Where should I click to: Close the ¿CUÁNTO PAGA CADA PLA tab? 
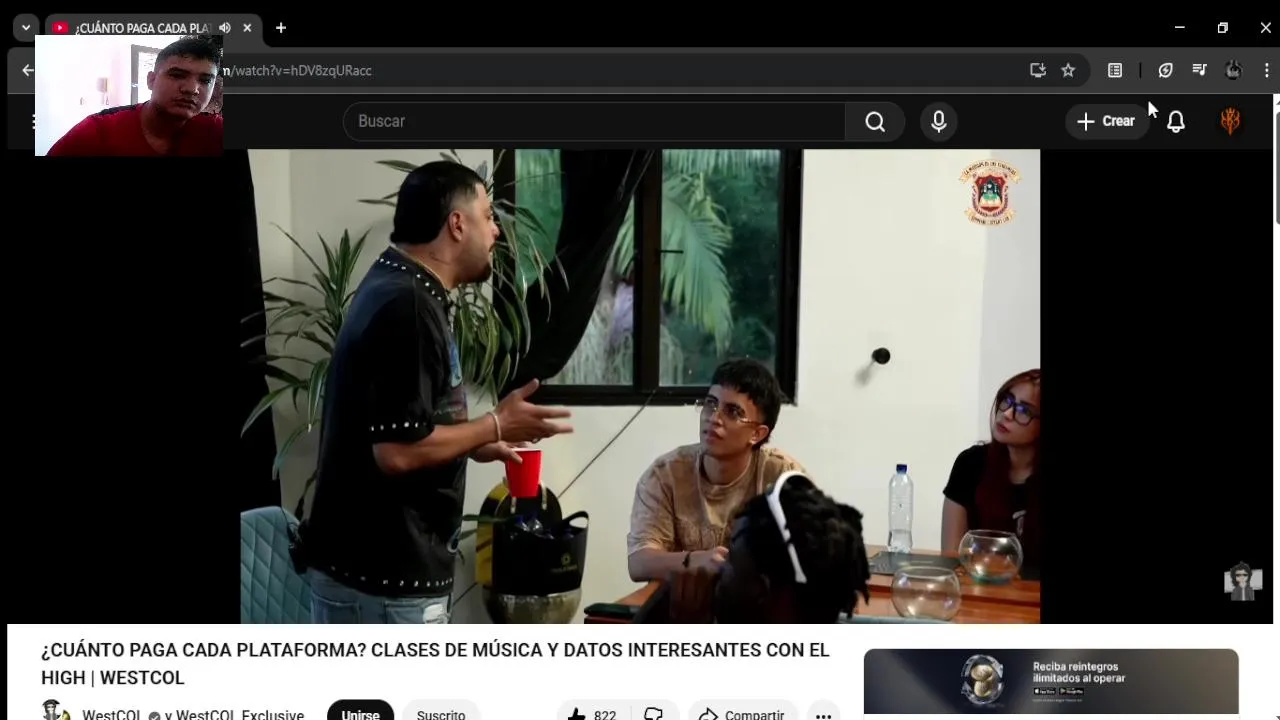(247, 28)
